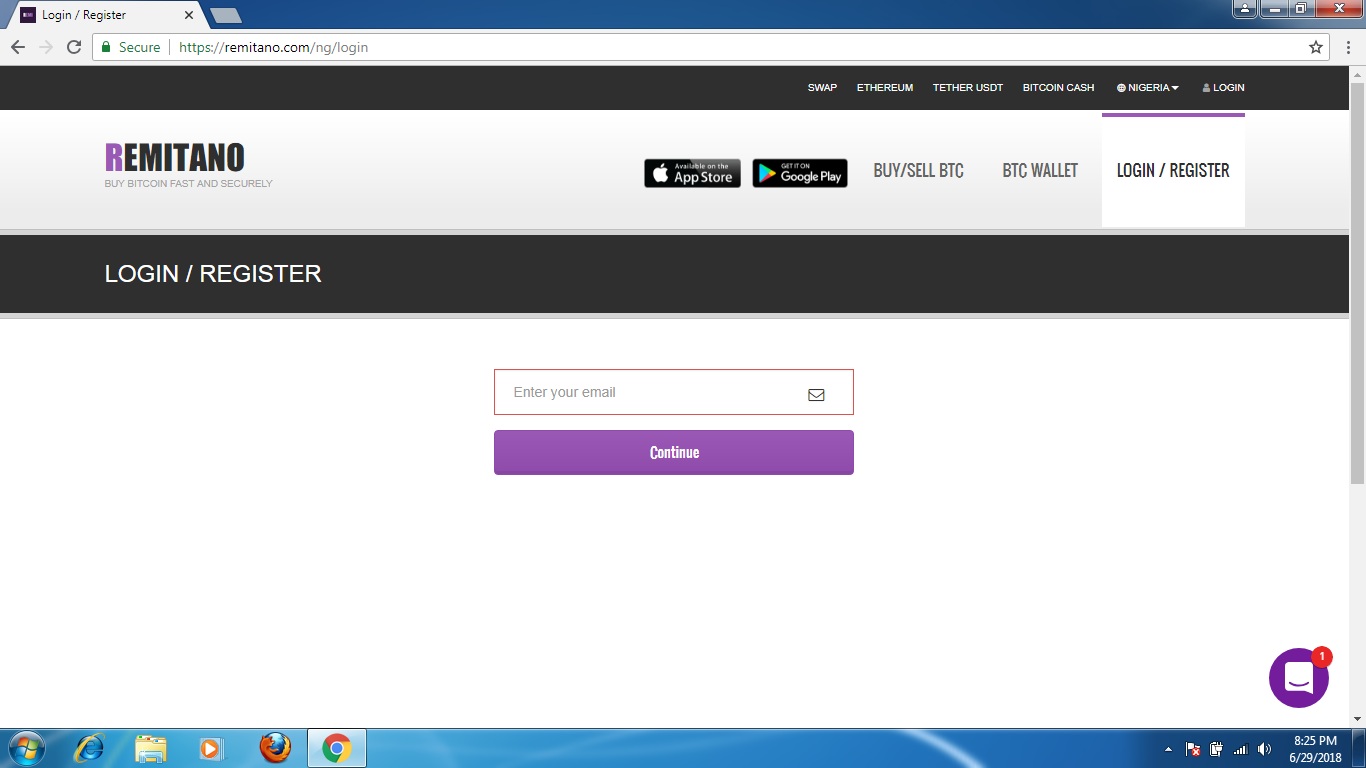The width and height of the screenshot is (1366, 768).
Task: Open the Google Play download badge
Action: point(800,173)
